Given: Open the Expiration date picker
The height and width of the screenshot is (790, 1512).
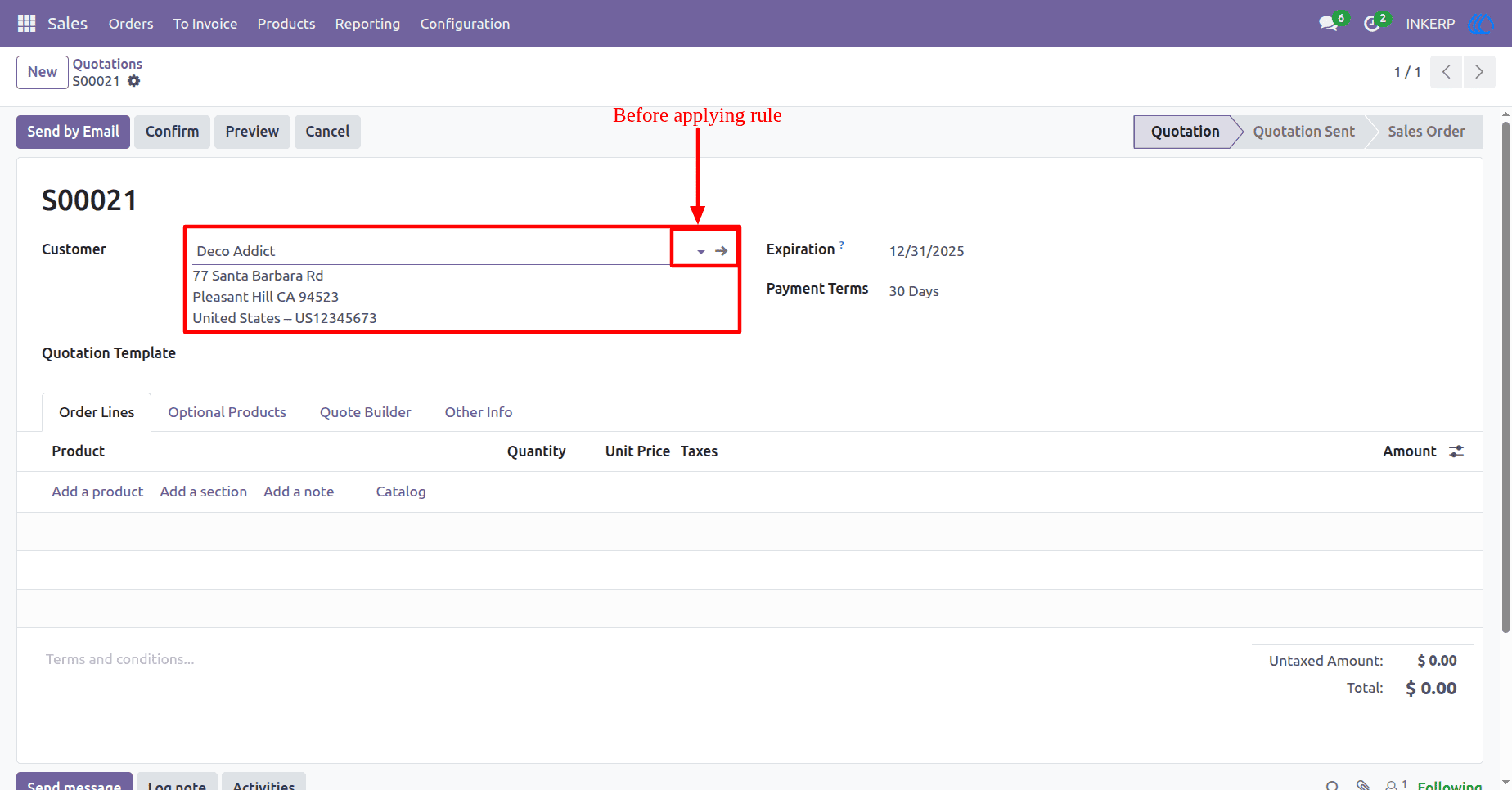Looking at the screenshot, I should [x=927, y=251].
